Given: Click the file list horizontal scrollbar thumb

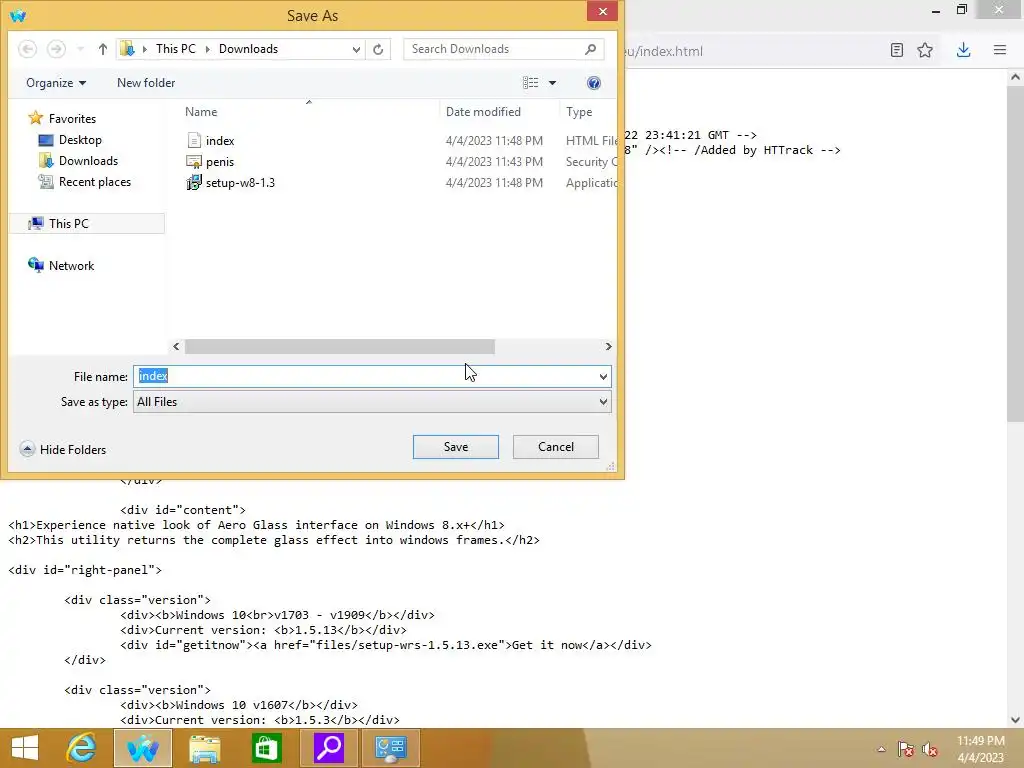Looking at the screenshot, I should 340,347.
